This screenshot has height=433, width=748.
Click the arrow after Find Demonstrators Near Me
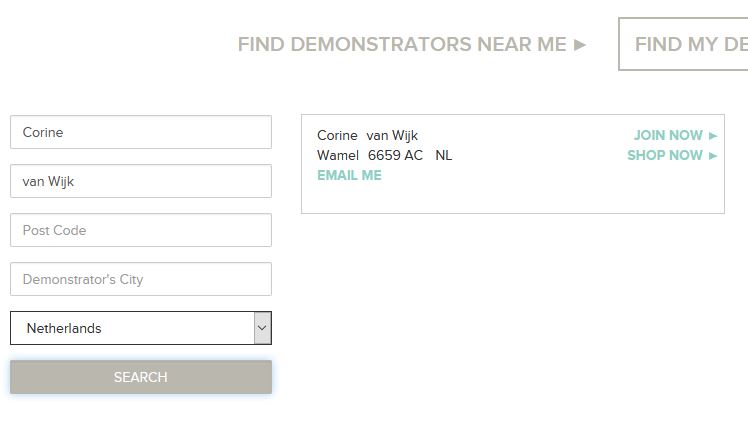(x=580, y=45)
